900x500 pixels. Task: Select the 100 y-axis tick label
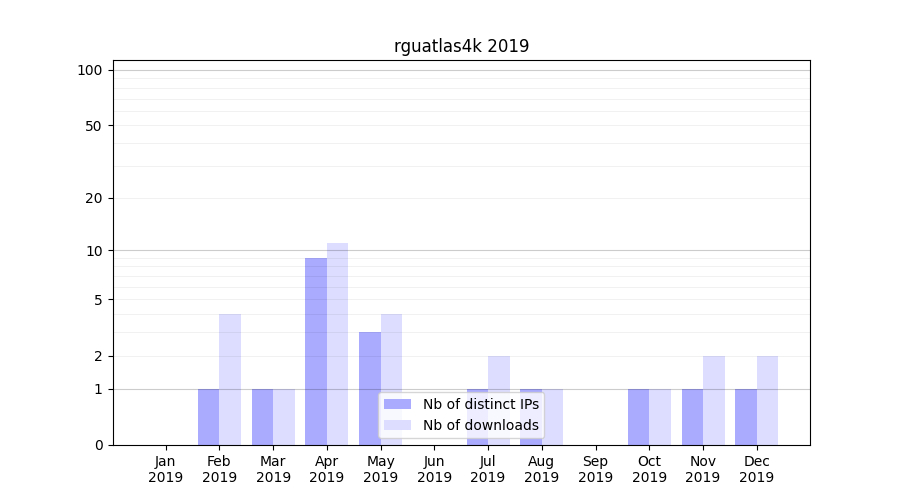[x=90, y=70]
